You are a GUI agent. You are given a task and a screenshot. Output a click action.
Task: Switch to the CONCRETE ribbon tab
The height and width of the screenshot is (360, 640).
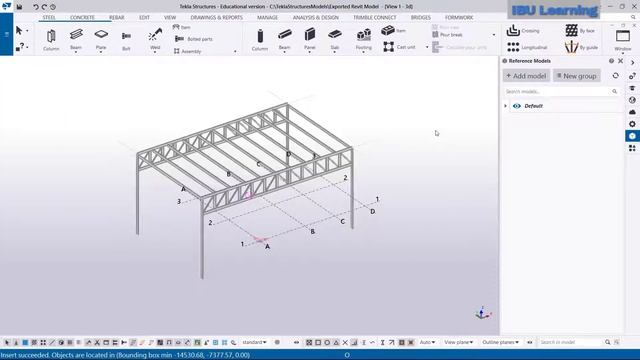82,18
